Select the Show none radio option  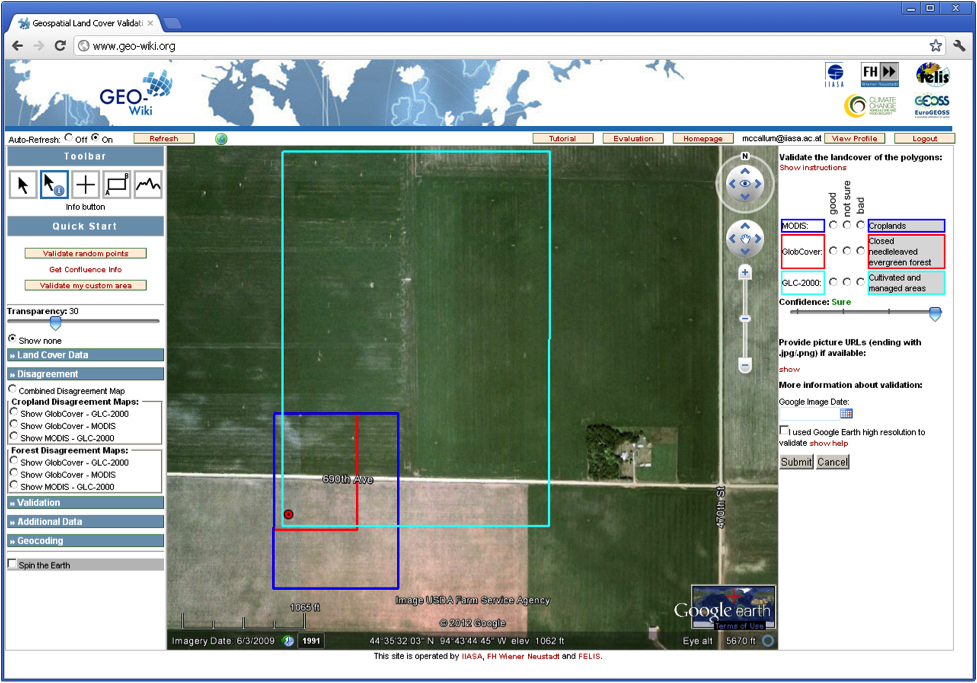[x=12, y=338]
